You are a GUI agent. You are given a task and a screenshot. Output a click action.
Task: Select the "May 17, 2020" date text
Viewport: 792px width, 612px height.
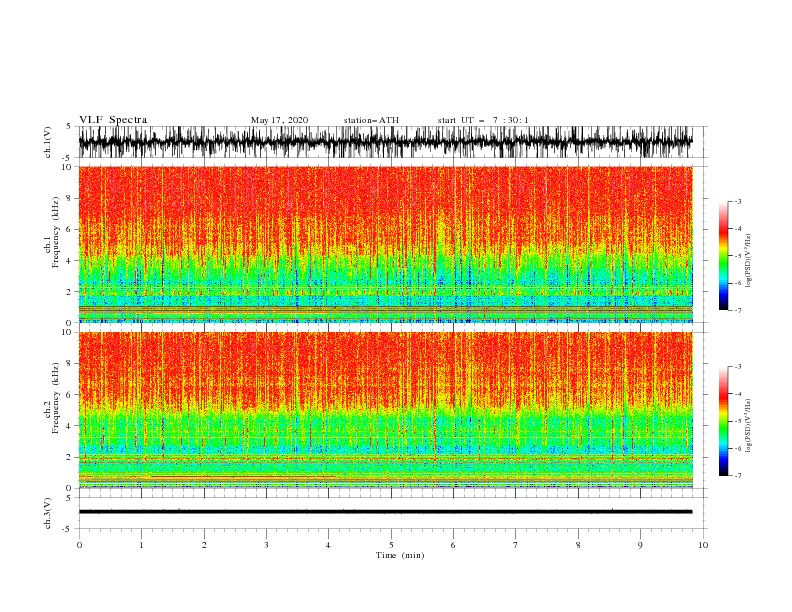(x=279, y=120)
